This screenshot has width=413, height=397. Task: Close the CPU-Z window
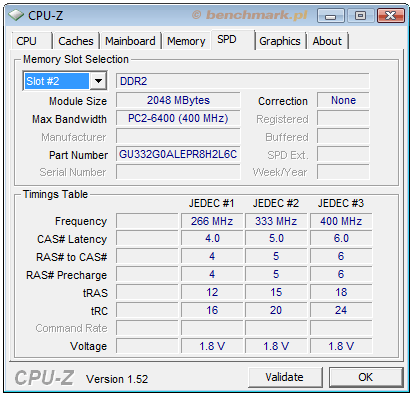tap(390, 16)
